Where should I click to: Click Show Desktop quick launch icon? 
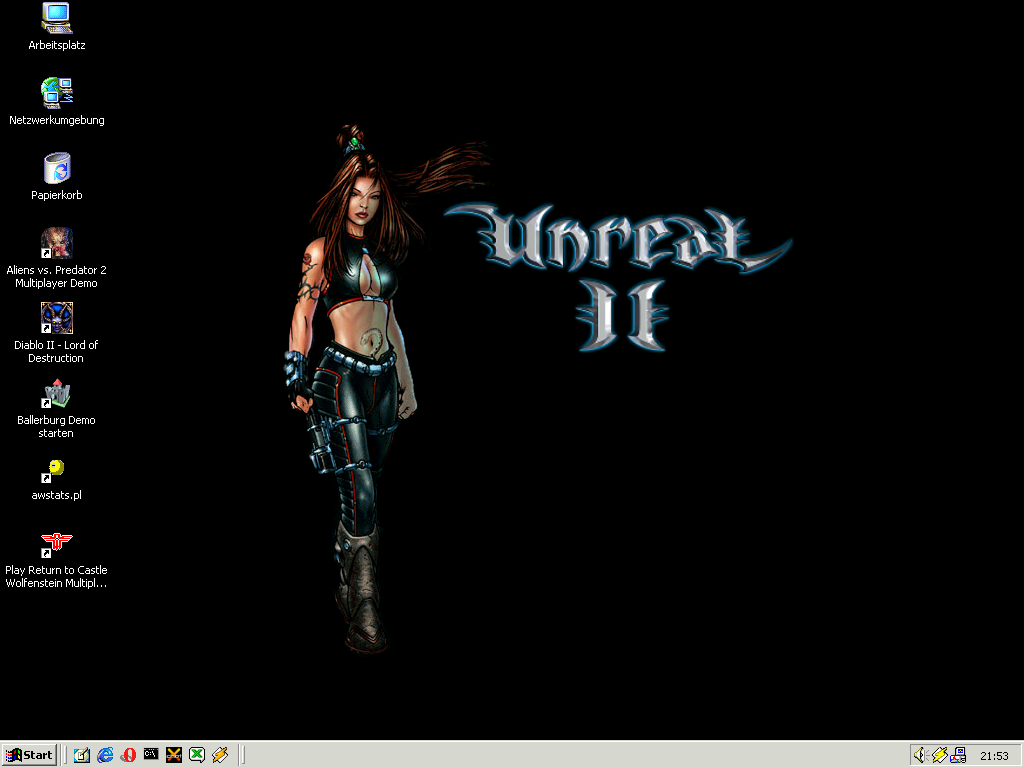[x=82, y=755]
